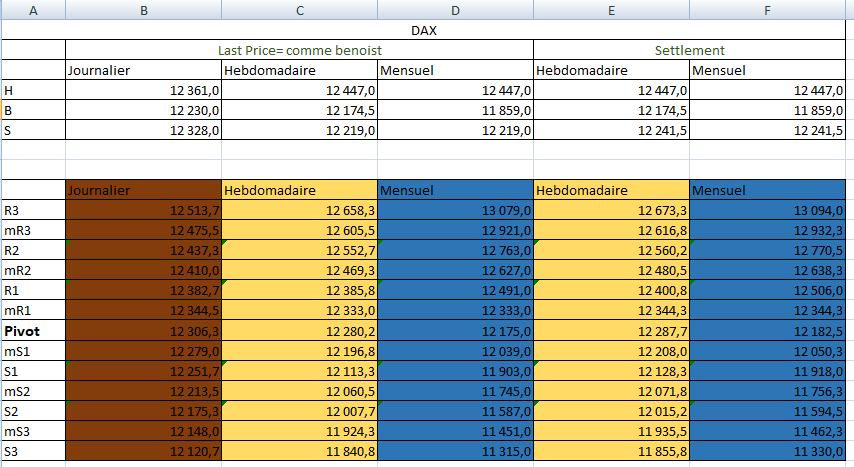Select Journalier S2 value 12 175,3
854x467 pixels.
(144, 411)
